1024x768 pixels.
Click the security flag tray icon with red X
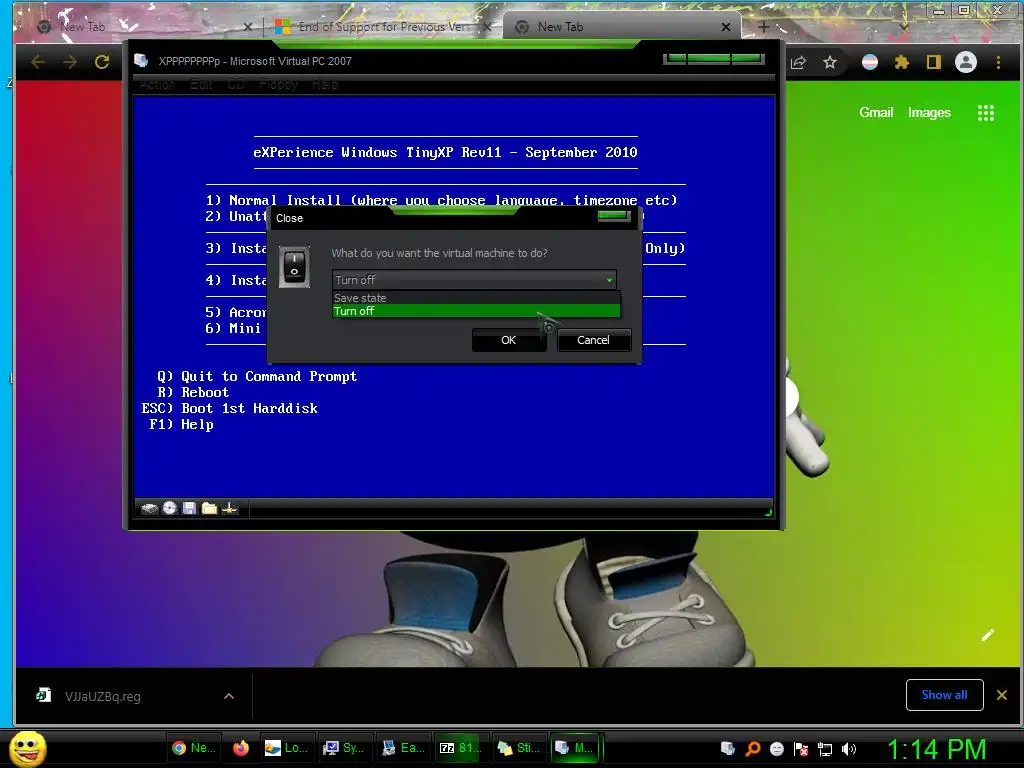coord(801,749)
